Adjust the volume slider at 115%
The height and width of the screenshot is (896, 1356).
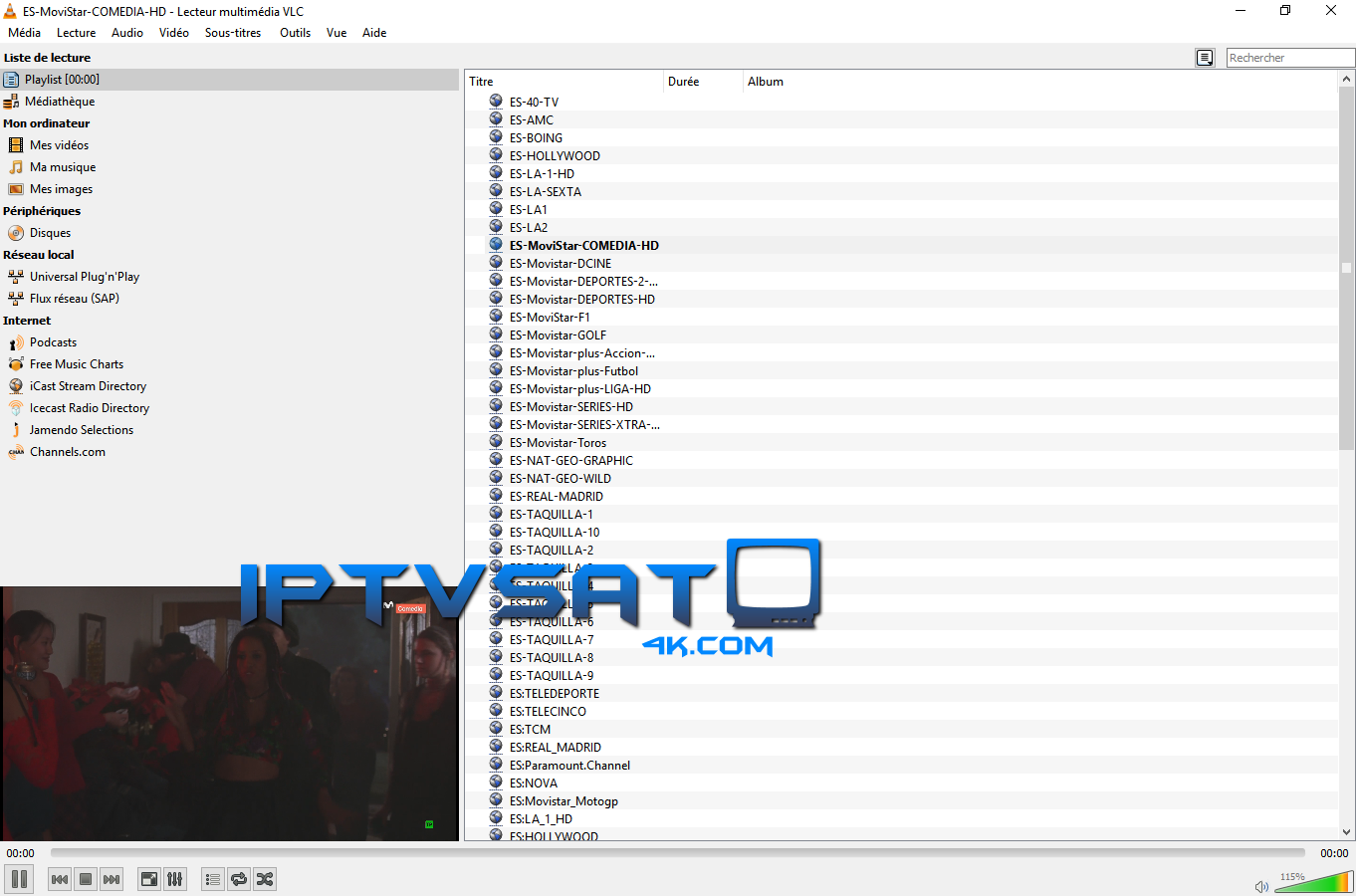(1314, 882)
